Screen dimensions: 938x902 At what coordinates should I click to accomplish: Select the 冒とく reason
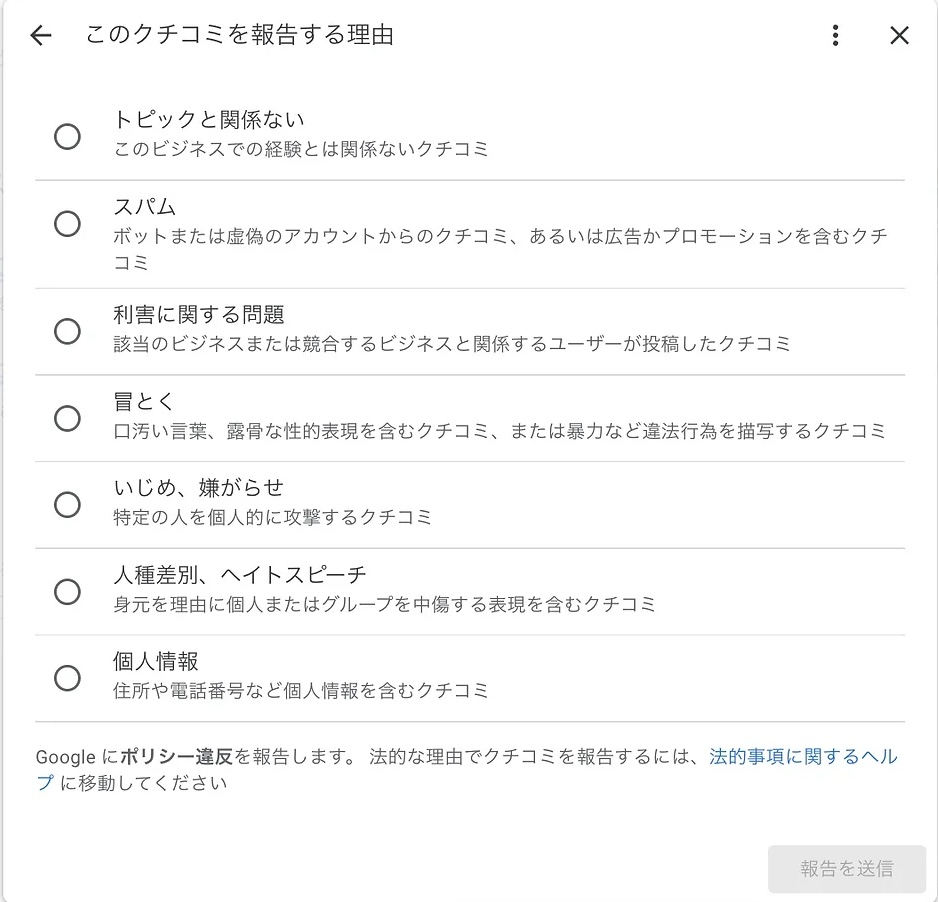(67, 418)
